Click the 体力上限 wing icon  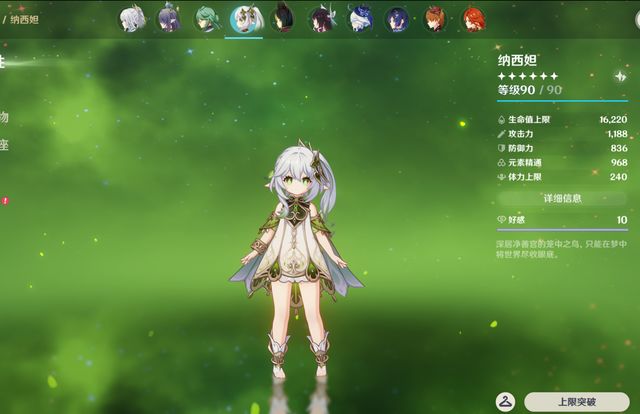click(502, 177)
